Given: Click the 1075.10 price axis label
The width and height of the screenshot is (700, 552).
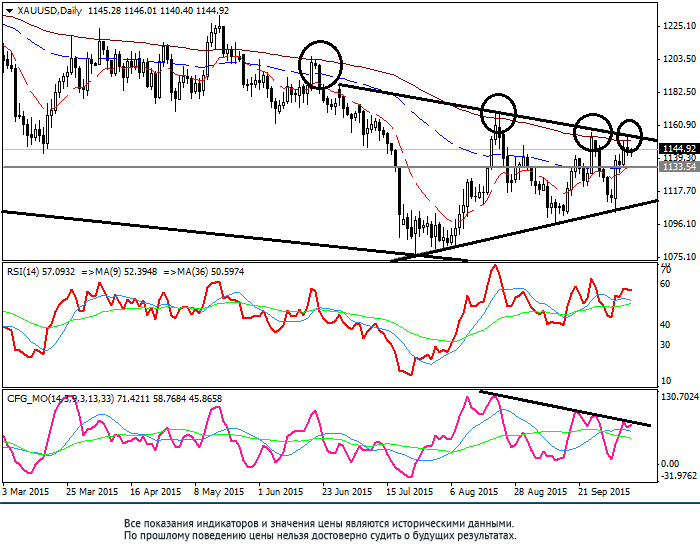Looking at the screenshot, I should point(679,257).
